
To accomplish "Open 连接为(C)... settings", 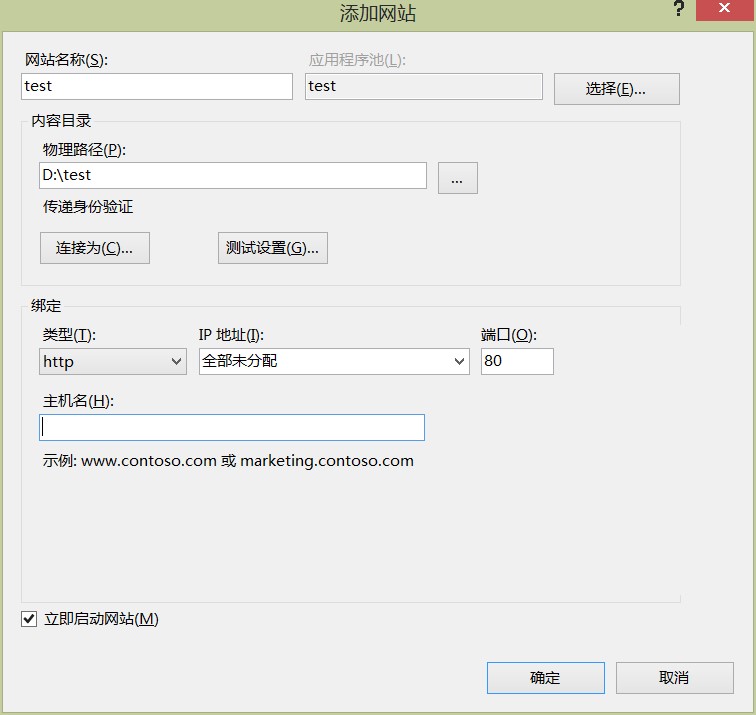I will (94, 248).
